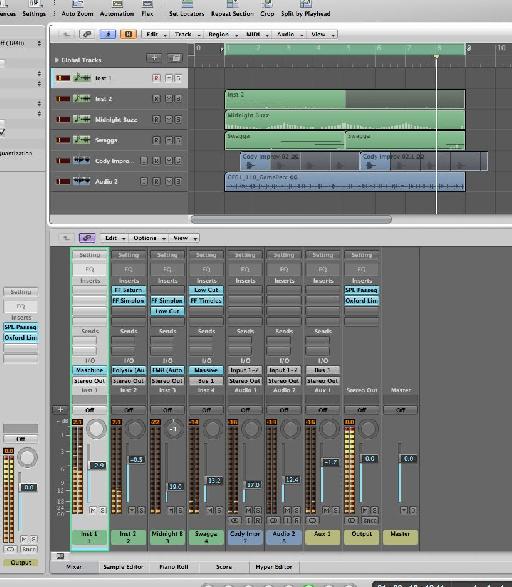Click the Repeat Section toolbar icon
The image size is (512, 587).
[232, 4]
